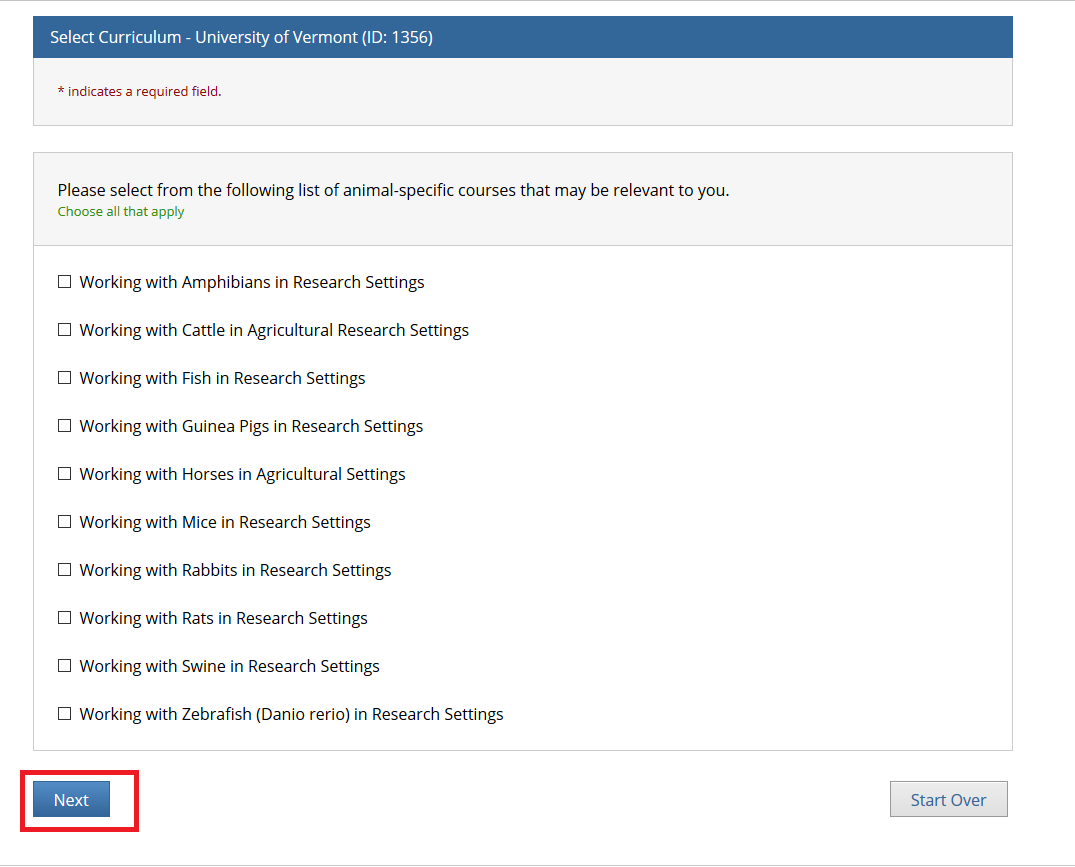Click the 'Zebrafish (Danio rerio) in Research Settings' label text

(291, 714)
